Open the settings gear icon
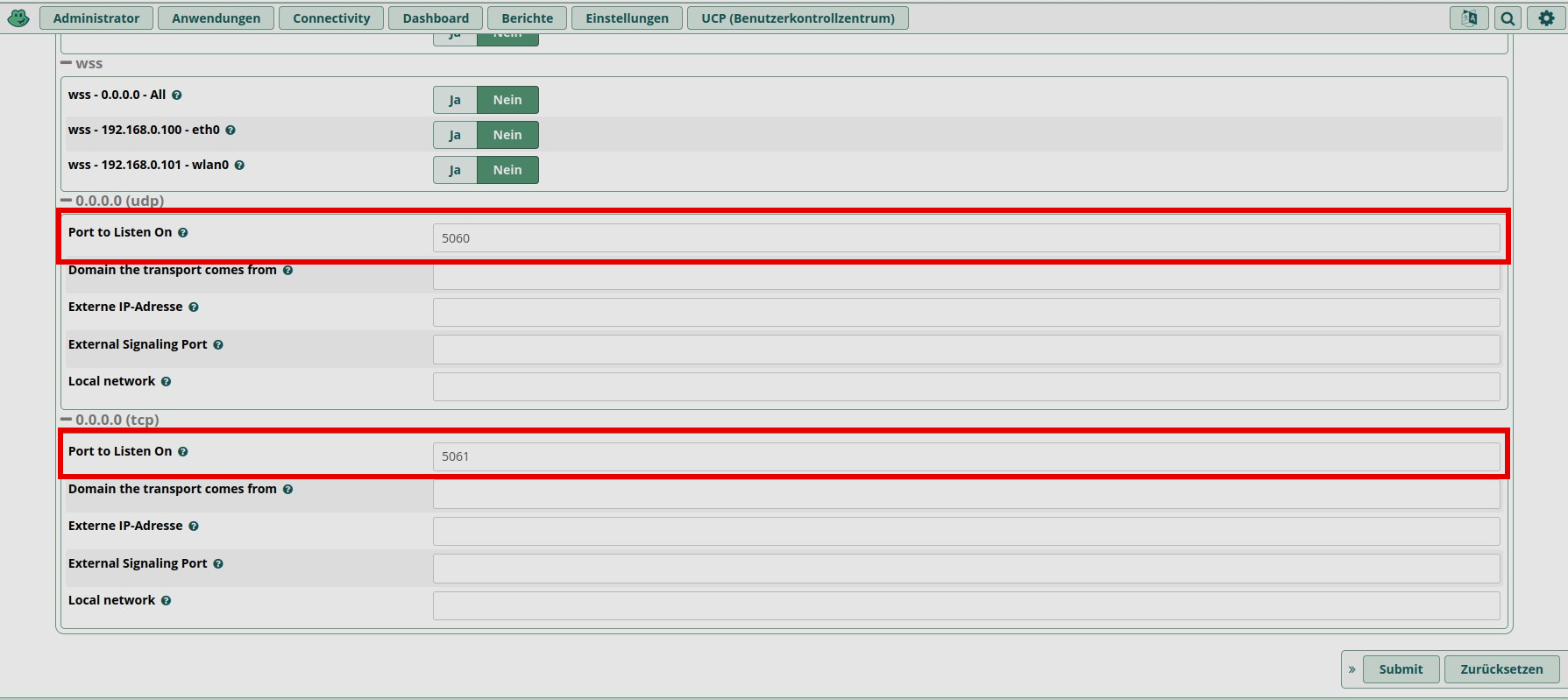Image resolution: width=1568 pixels, height=700 pixels. (x=1546, y=18)
